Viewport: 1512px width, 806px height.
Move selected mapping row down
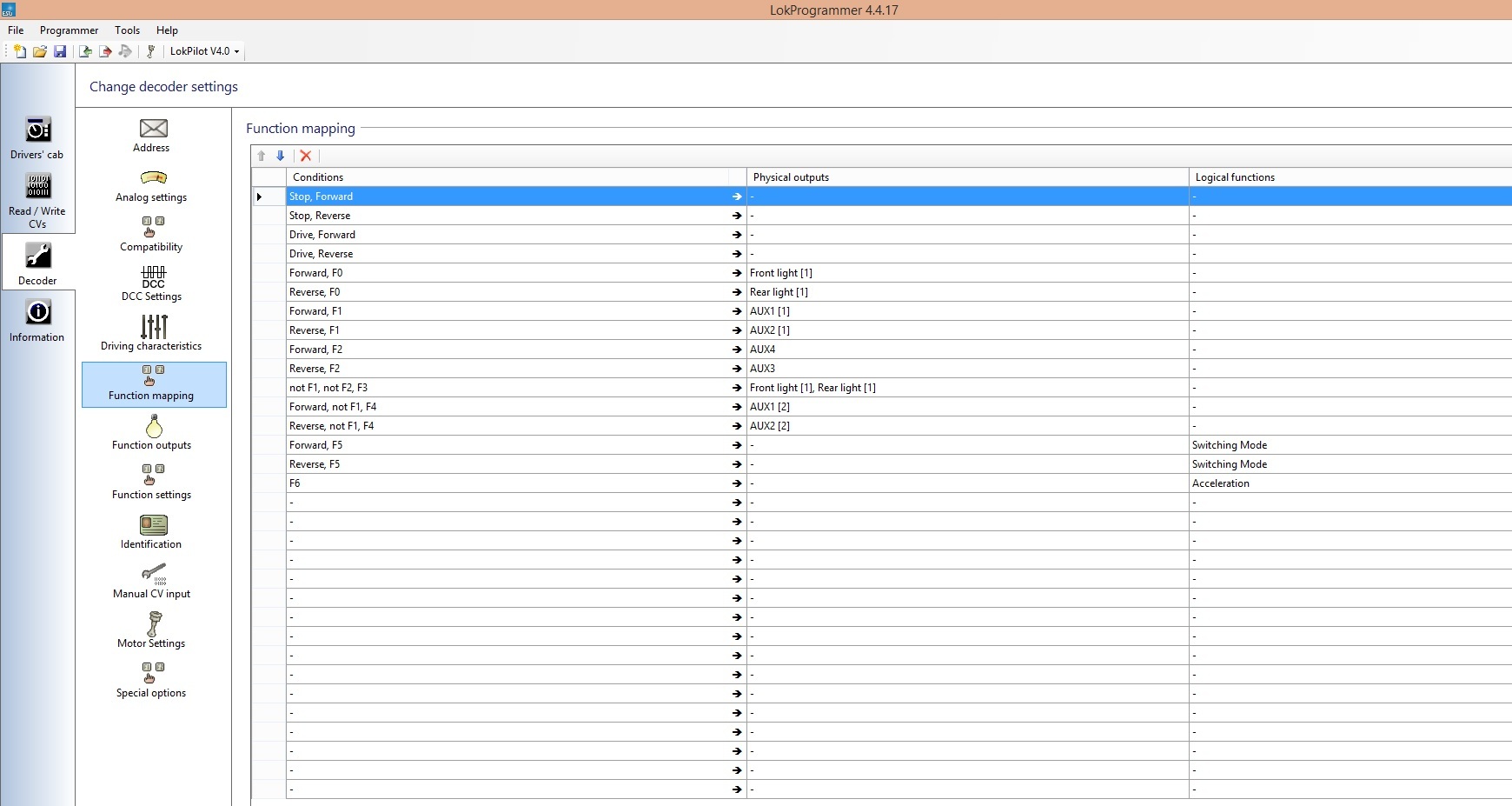[280, 156]
